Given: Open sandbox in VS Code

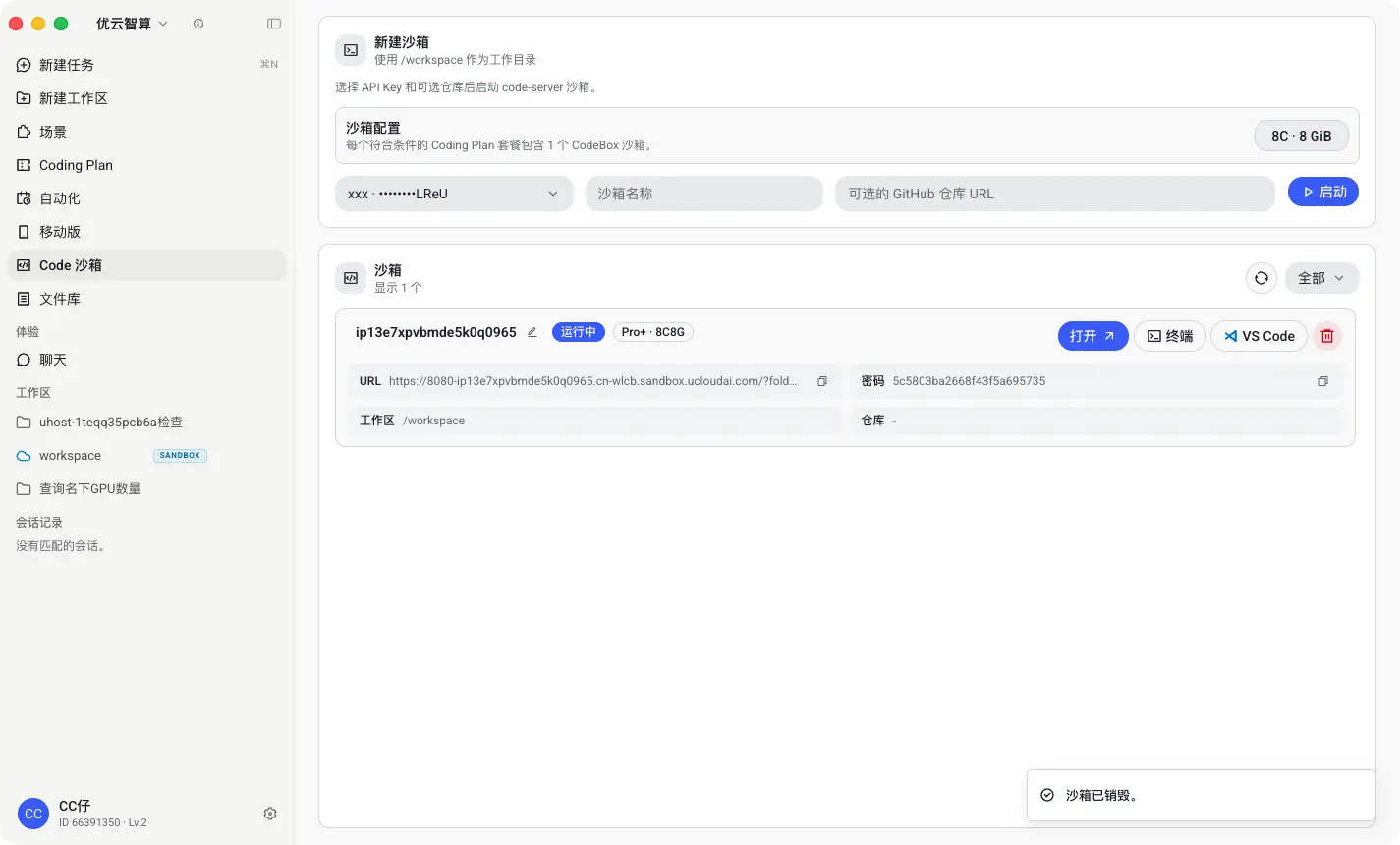Looking at the screenshot, I should pos(1259,336).
